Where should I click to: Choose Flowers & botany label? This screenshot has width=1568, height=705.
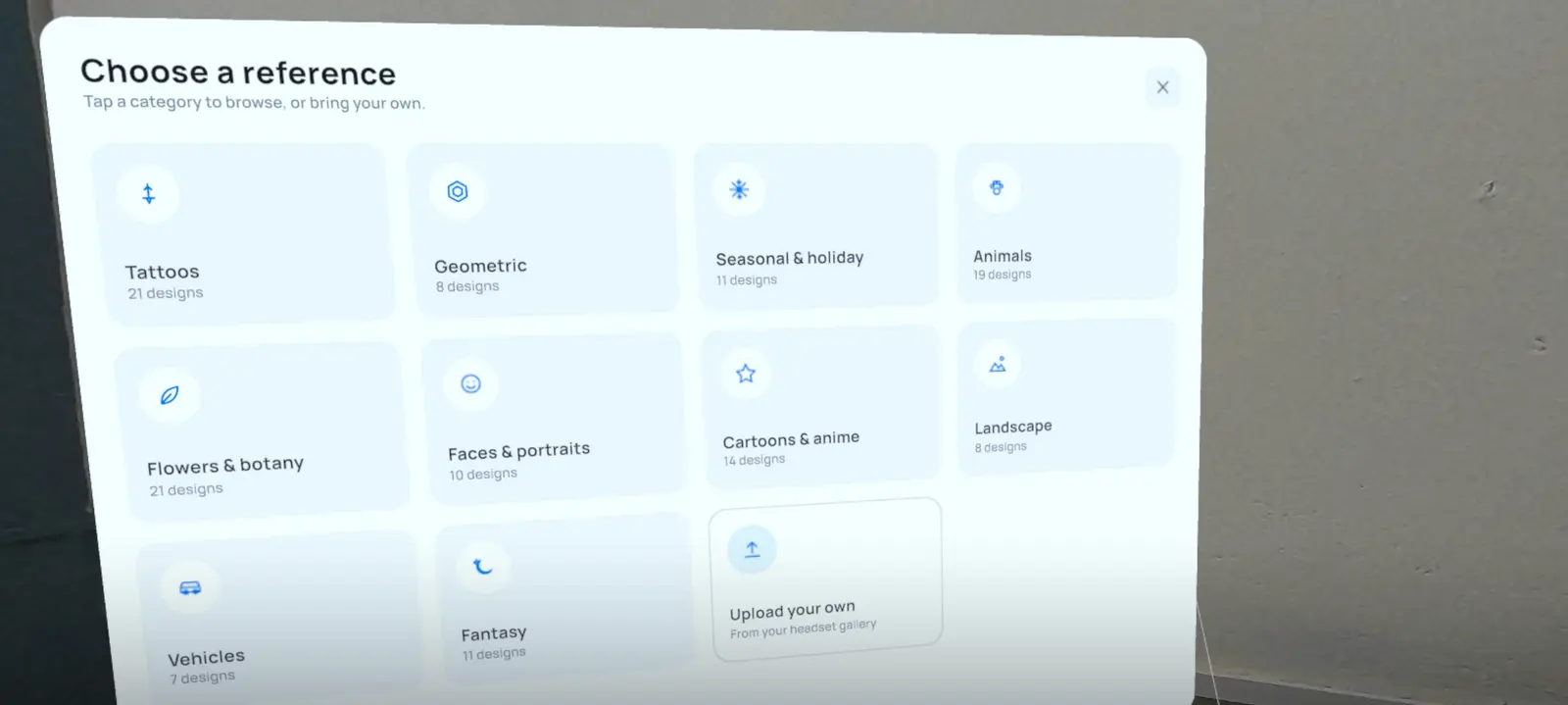point(225,466)
